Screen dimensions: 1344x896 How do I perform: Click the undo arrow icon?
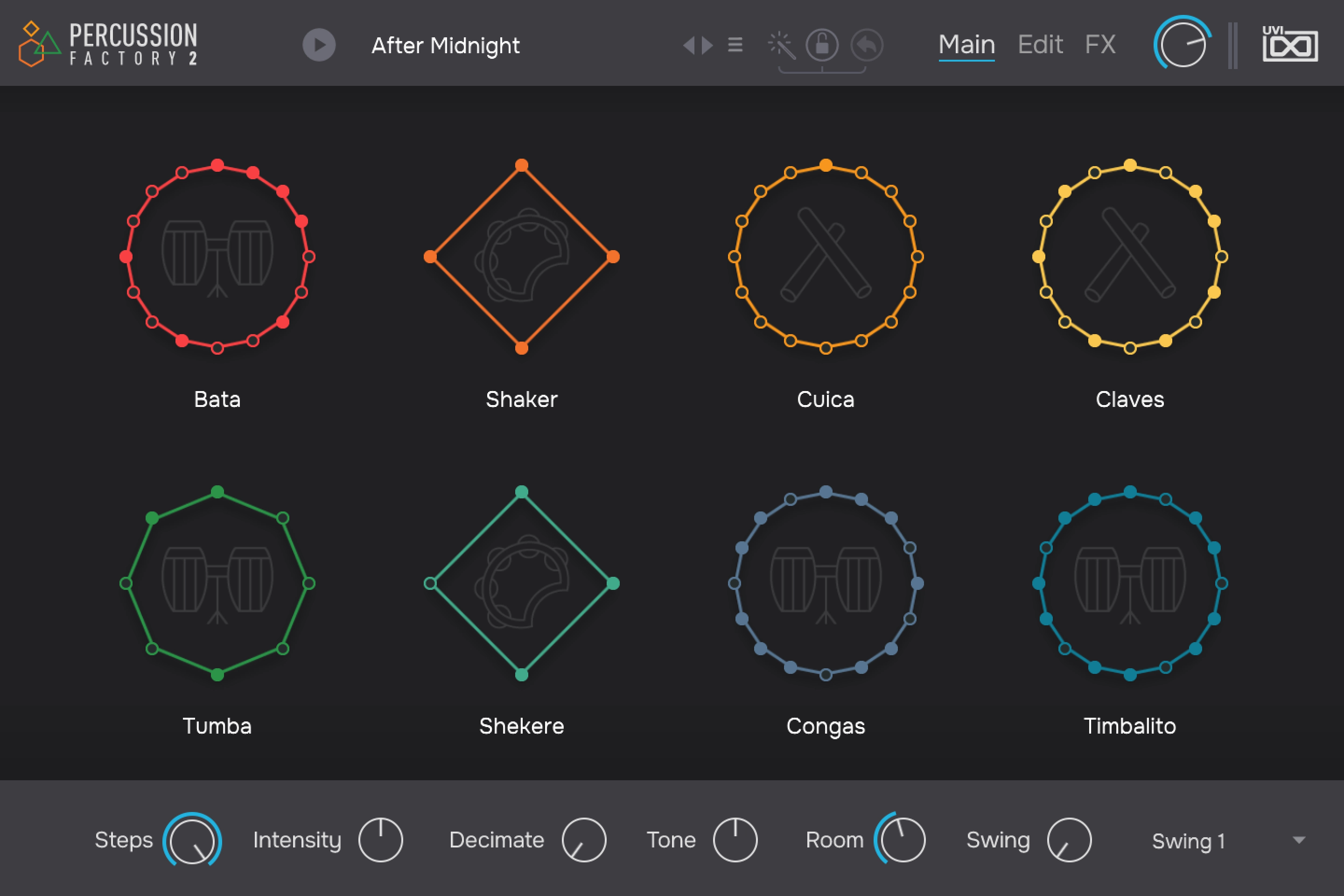[x=866, y=46]
